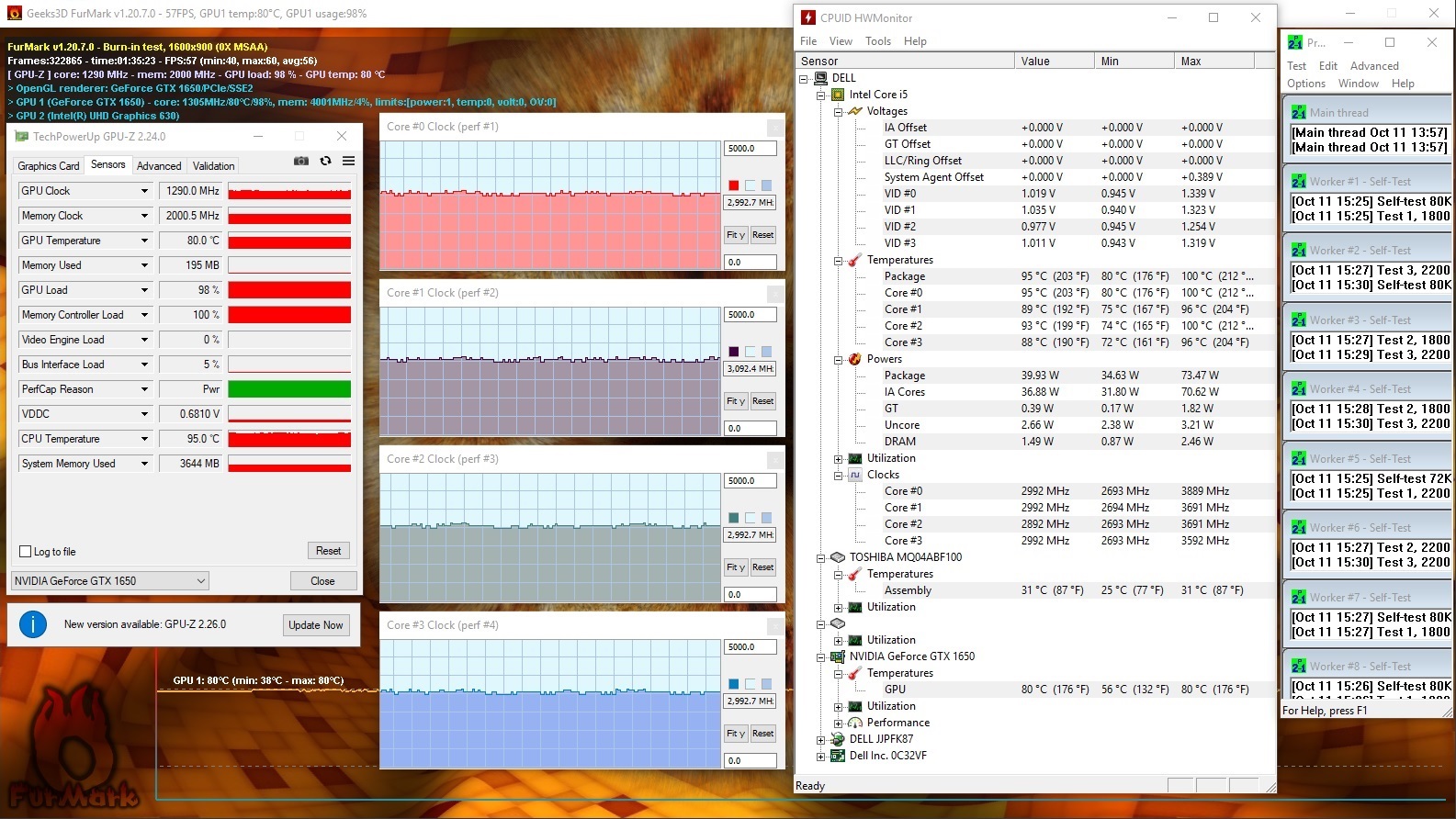This screenshot has width=1456, height=819.
Task: Click the GPU-Z refresh icon
Action: point(325,161)
